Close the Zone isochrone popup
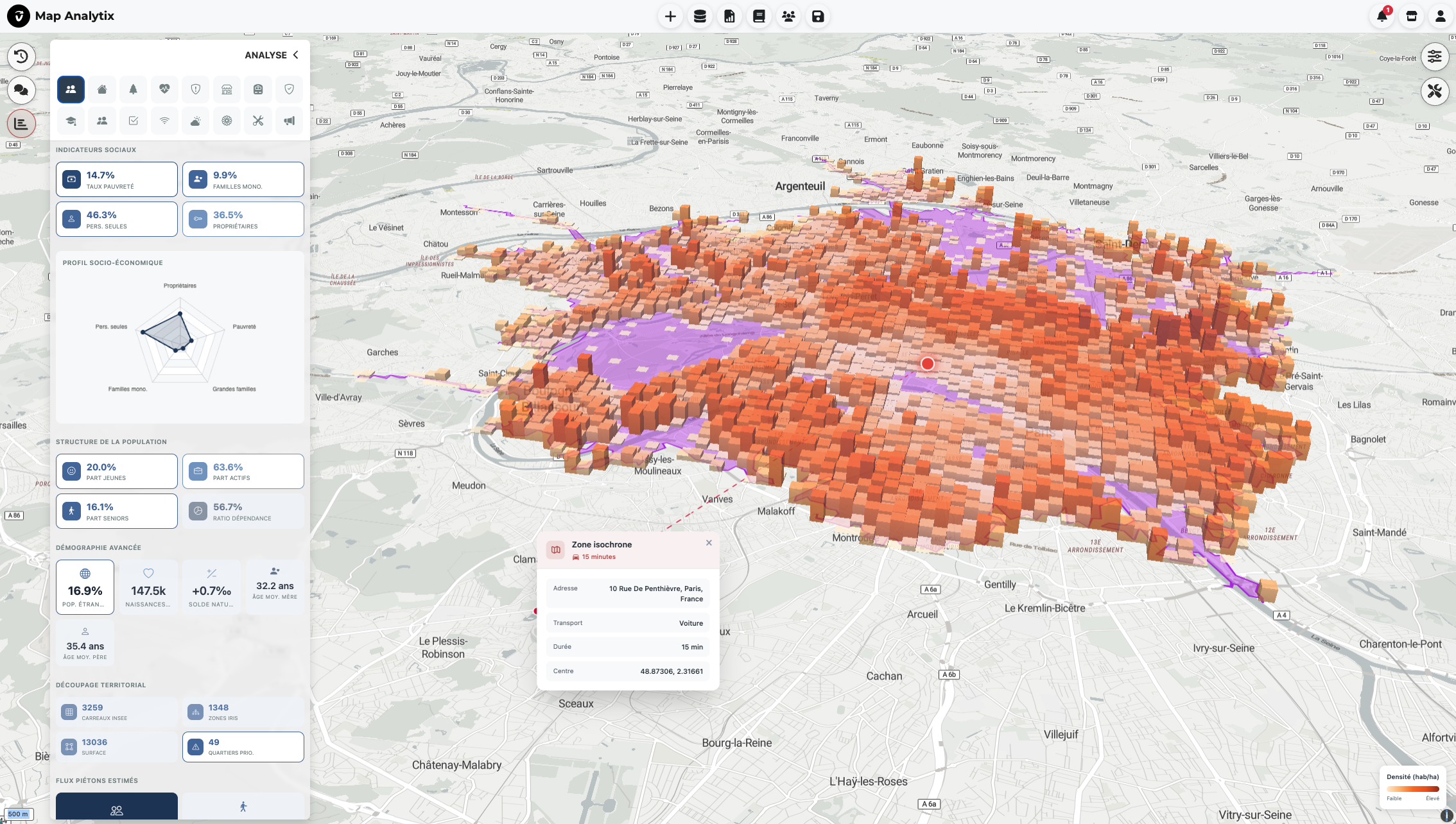The image size is (1456, 824). [x=709, y=542]
